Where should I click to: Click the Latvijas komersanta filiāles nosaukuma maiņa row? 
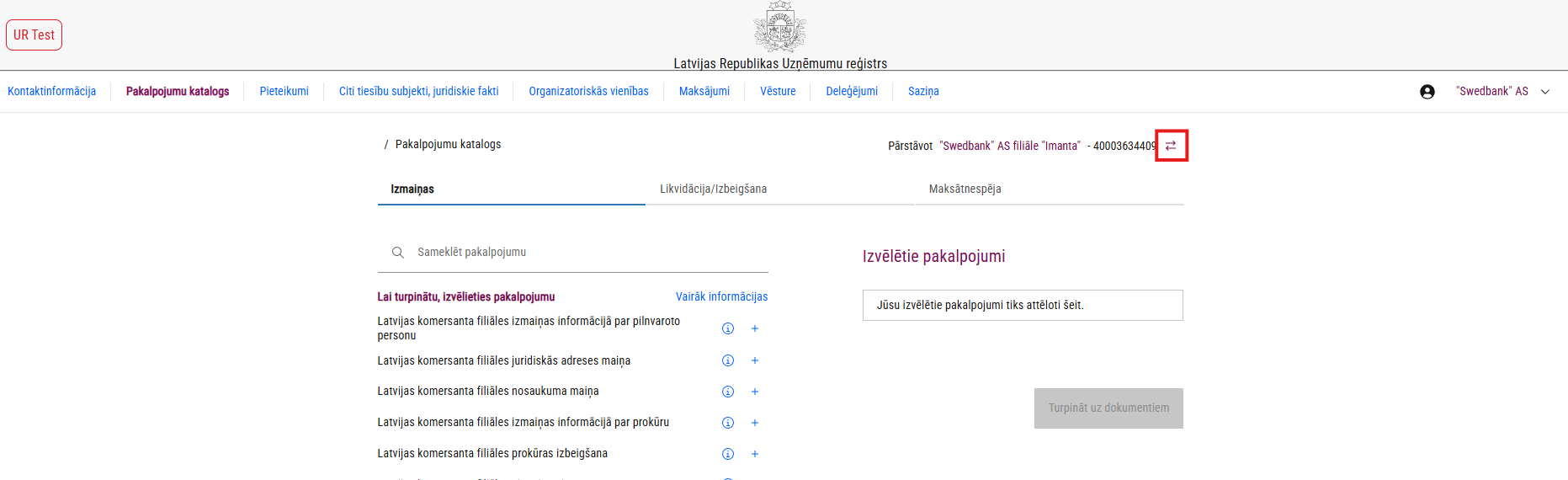(573, 392)
